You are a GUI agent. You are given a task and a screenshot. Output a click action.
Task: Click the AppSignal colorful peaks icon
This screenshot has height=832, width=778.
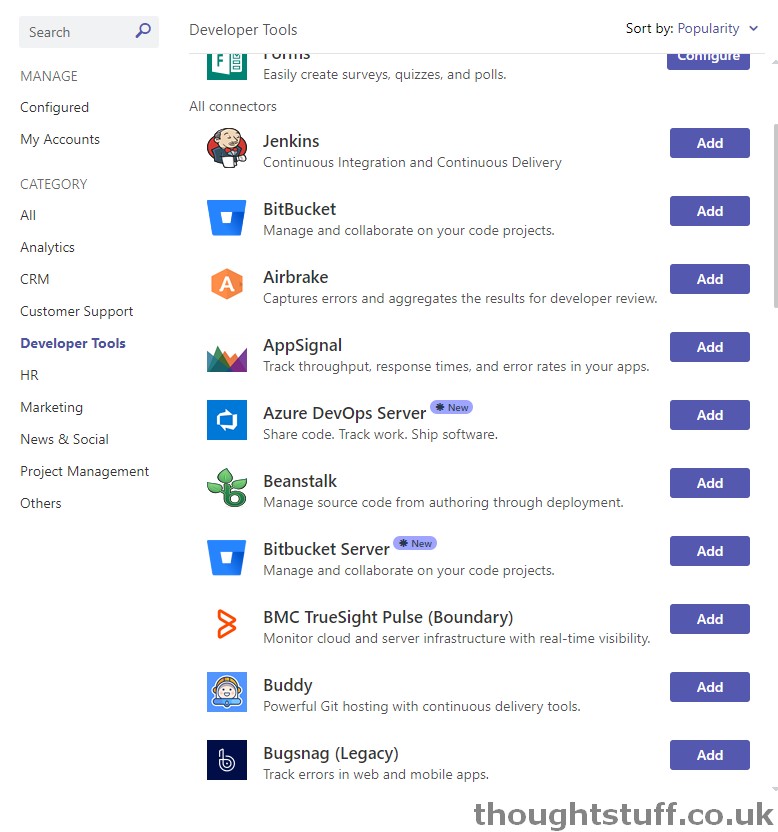click(227, 358)
